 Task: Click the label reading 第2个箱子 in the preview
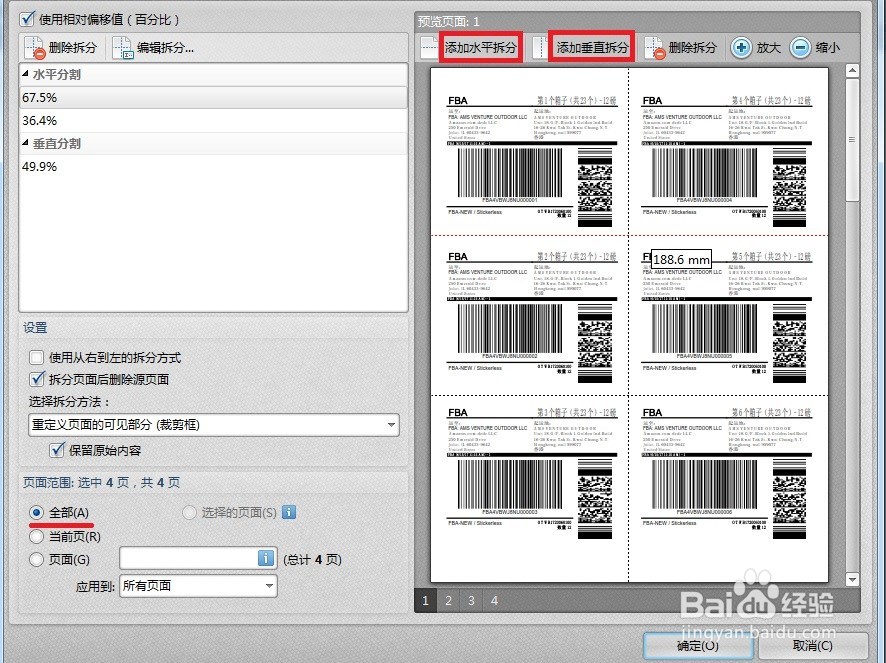click(531, 317)
